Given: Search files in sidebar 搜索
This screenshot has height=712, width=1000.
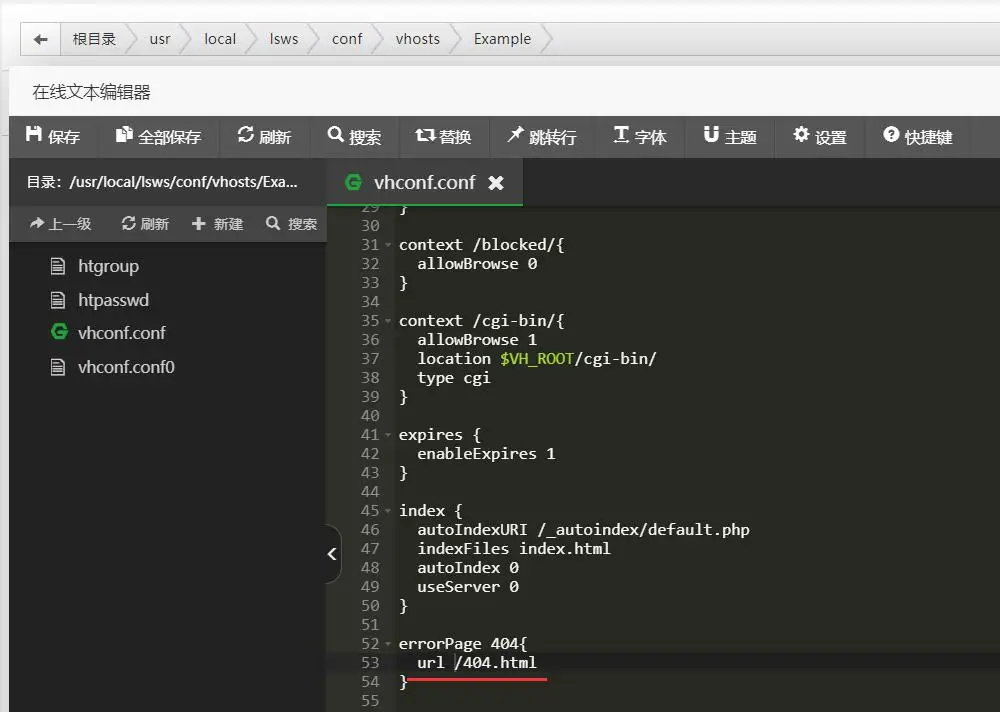Looking at the screenshot, I should tap(291, 224).
